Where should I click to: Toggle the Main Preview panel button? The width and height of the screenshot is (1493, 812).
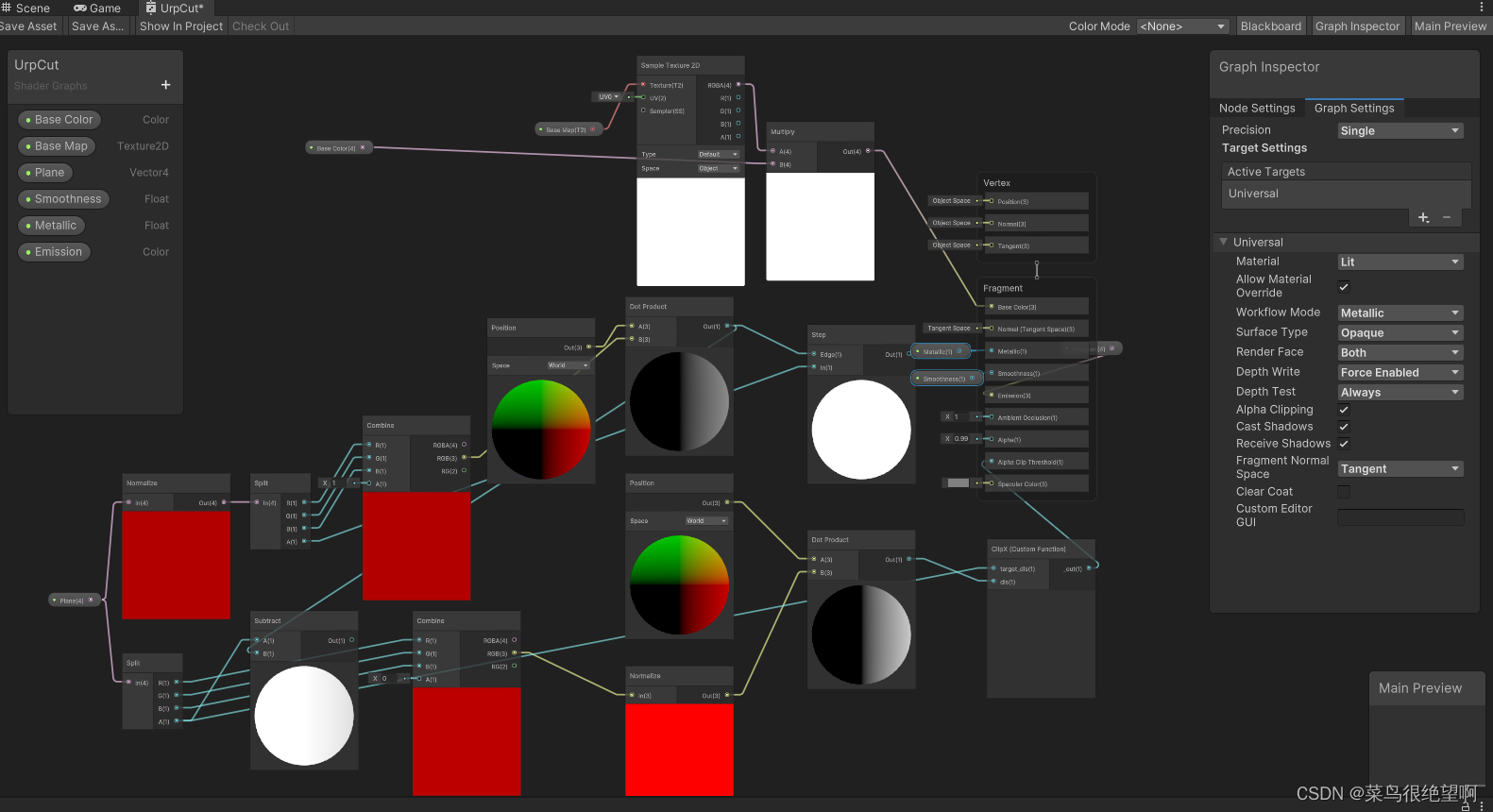coord(1450,26)
